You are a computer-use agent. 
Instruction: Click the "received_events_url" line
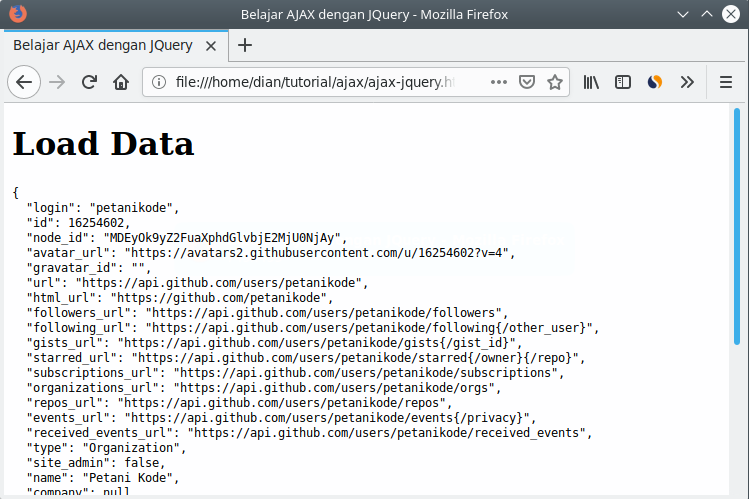coord(309,433)
